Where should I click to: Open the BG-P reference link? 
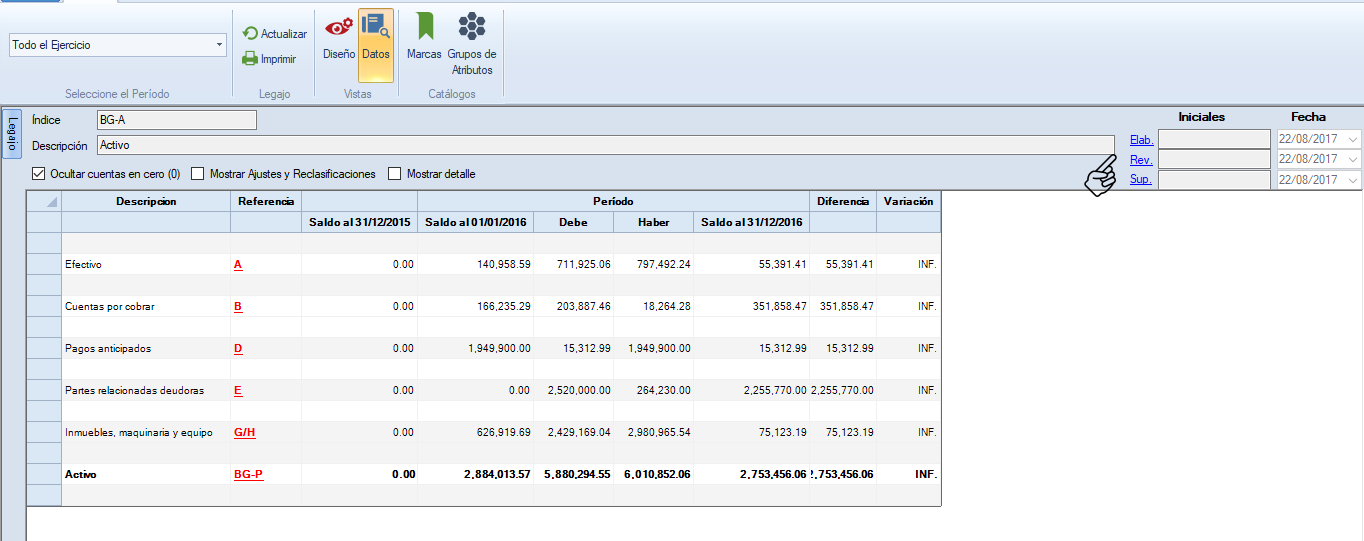coord(248,474)
